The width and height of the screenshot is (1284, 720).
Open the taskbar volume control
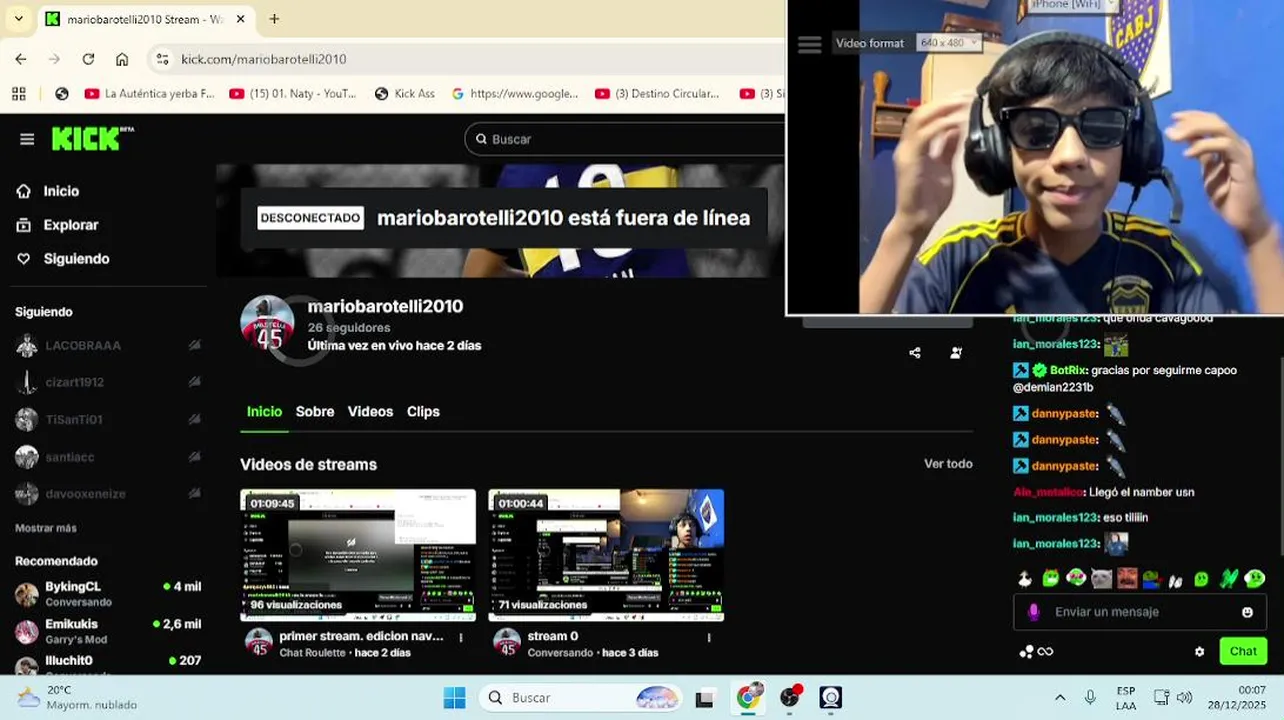tap(1184, 698)
